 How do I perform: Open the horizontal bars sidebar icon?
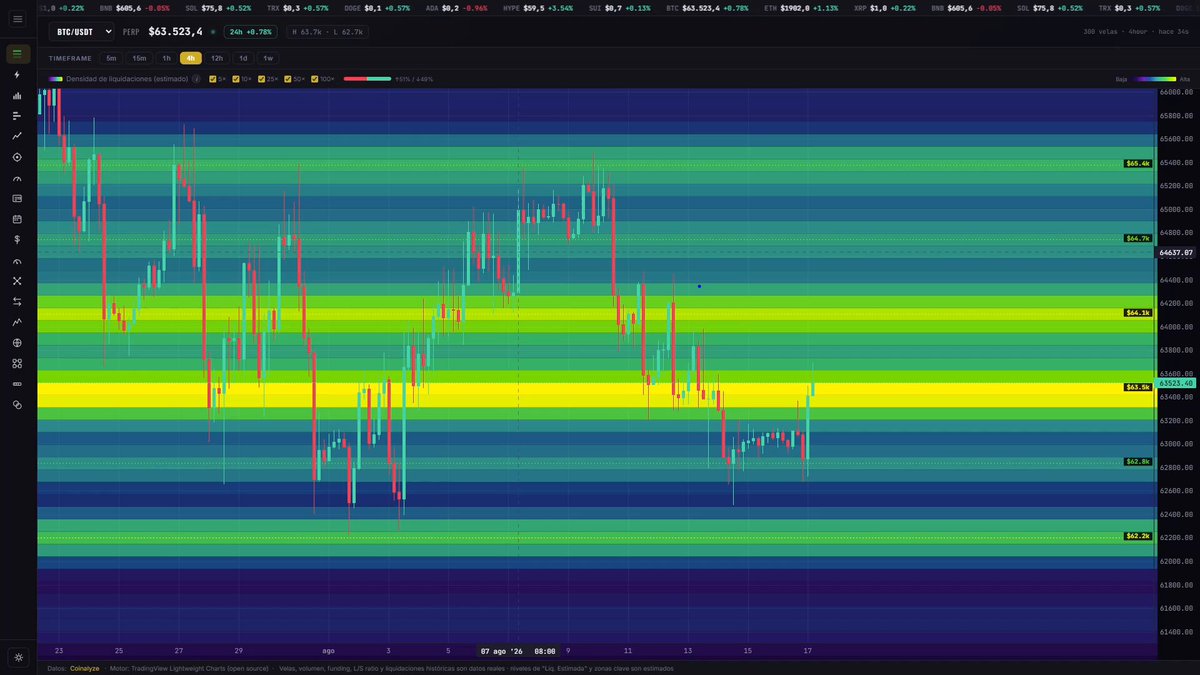tap(17, 116)
